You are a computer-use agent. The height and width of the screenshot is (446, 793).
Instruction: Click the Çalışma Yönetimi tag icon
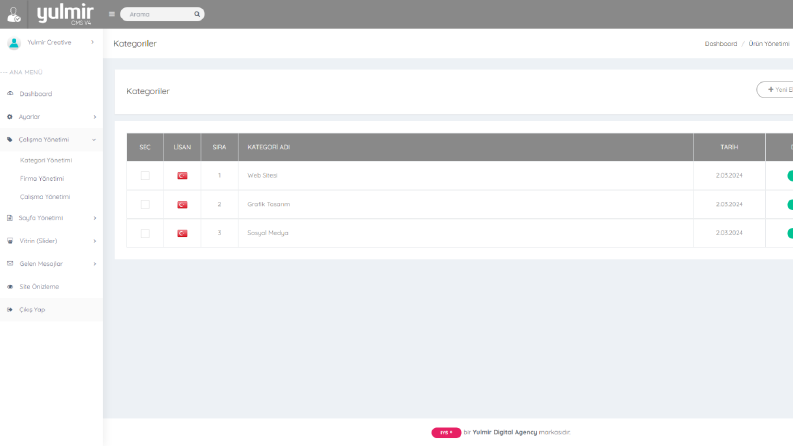[x=10, y=140]
